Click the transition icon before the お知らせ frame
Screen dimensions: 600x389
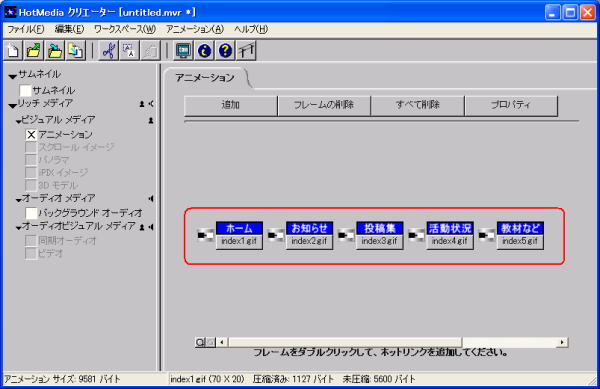(276, 235)
